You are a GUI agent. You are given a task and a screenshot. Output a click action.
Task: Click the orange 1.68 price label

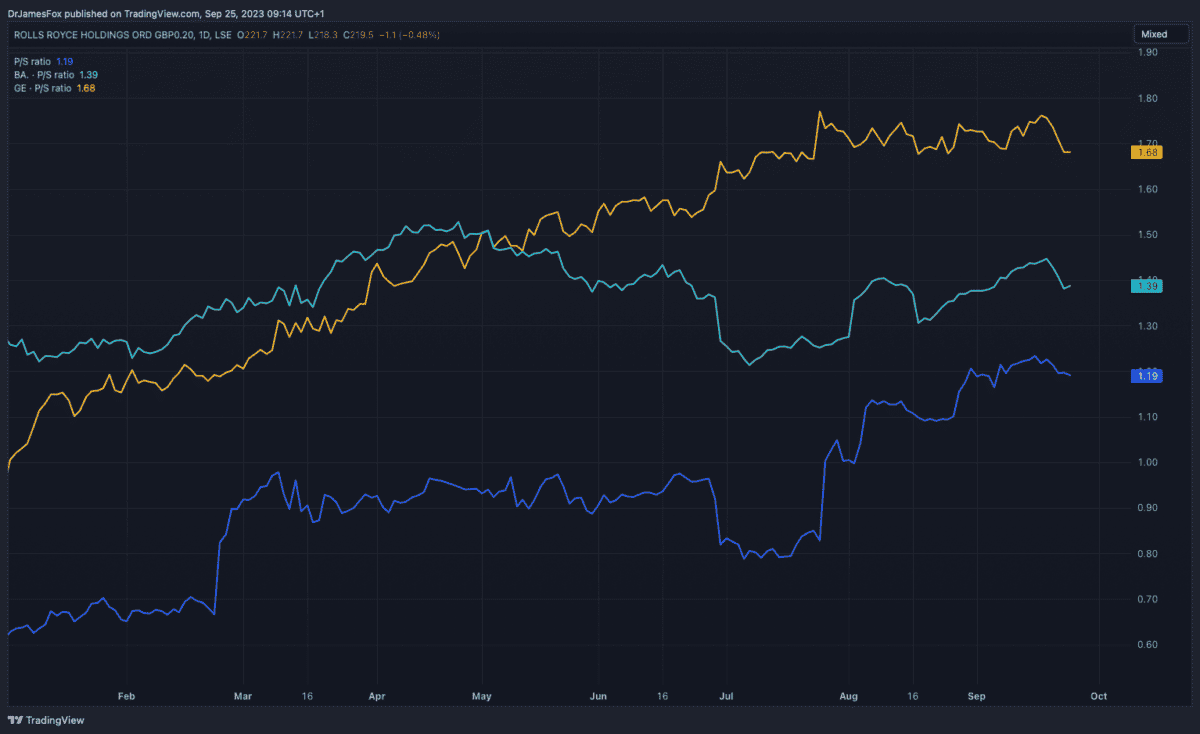pyautogui.click(x=1145, y=152)
